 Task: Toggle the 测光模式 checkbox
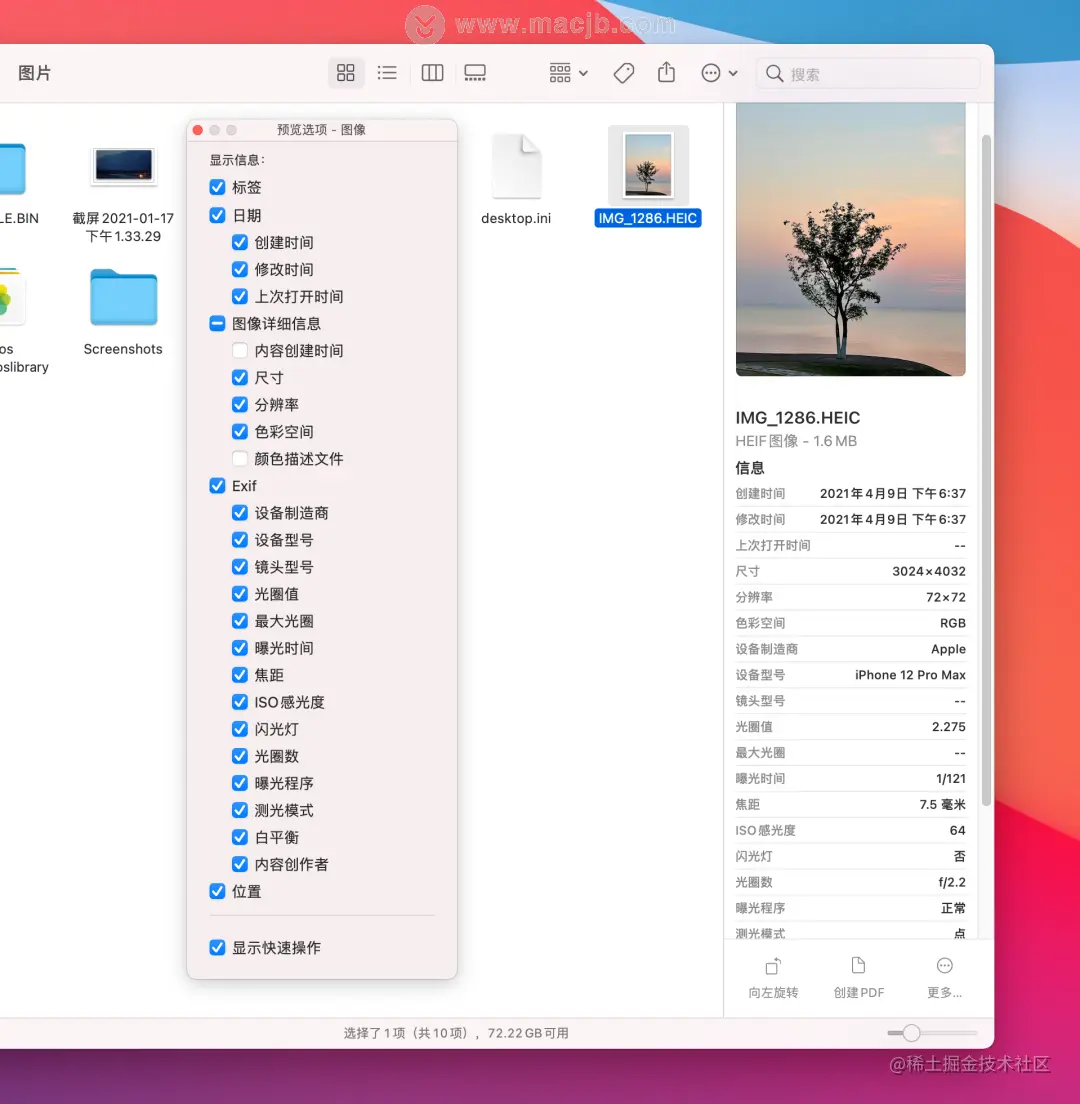click(240, 810)
